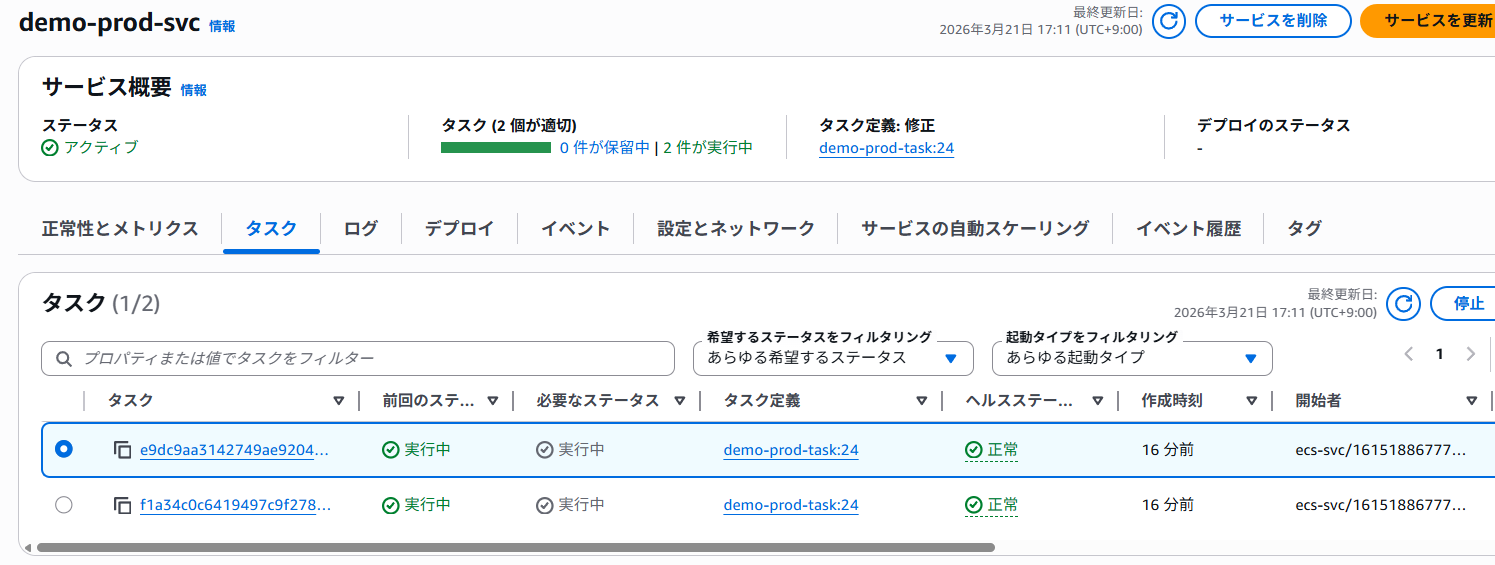The image size is (1495, 565).
Task: Open demo-prod-task:24 link in サービス概要
Action: (886, 149)
